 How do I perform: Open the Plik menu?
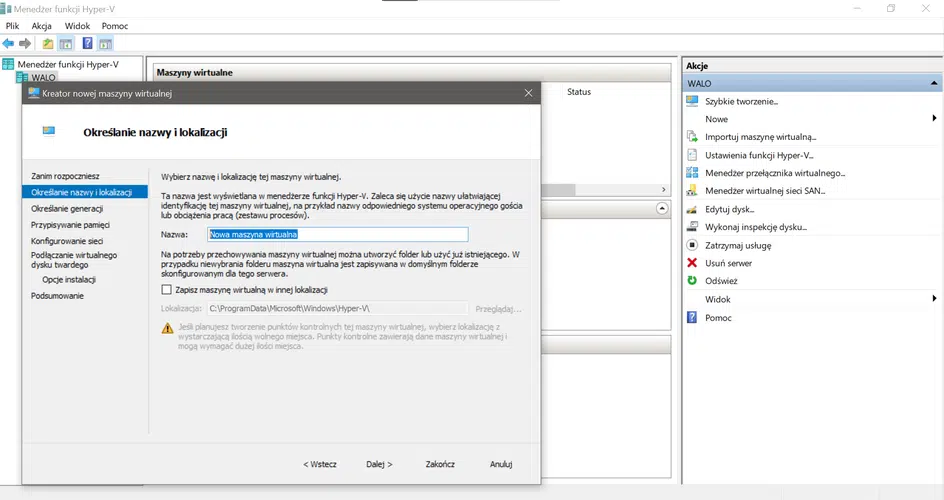(x=13, y=26)
